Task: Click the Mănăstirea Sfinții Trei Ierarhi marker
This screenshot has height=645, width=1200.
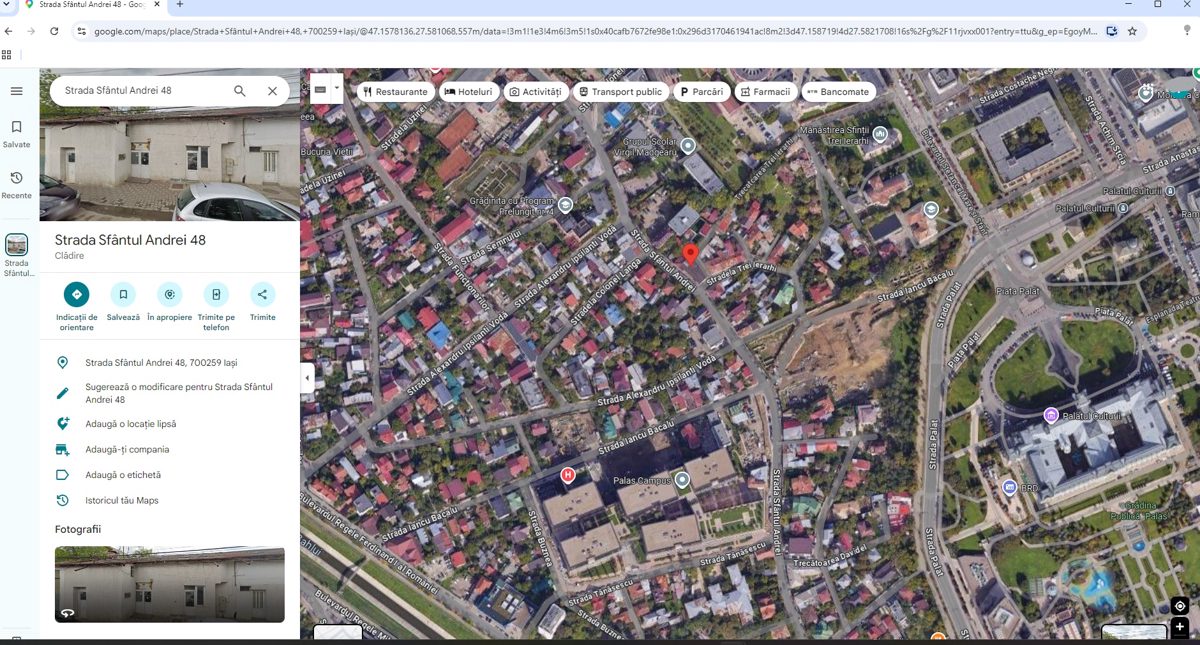Action: (x=880, y=133)
